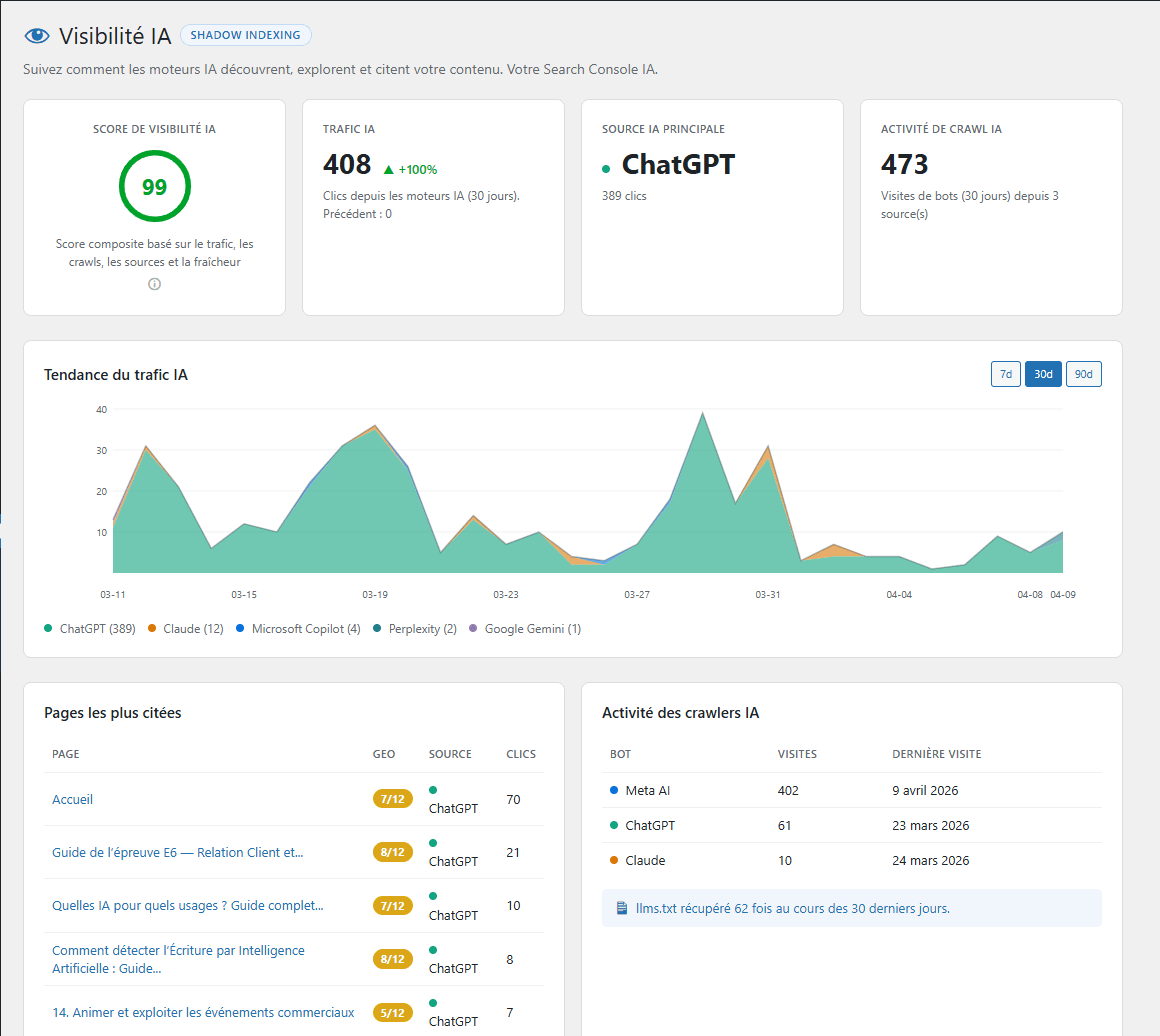
Task: Click the GEO column header
Action: 384,754
